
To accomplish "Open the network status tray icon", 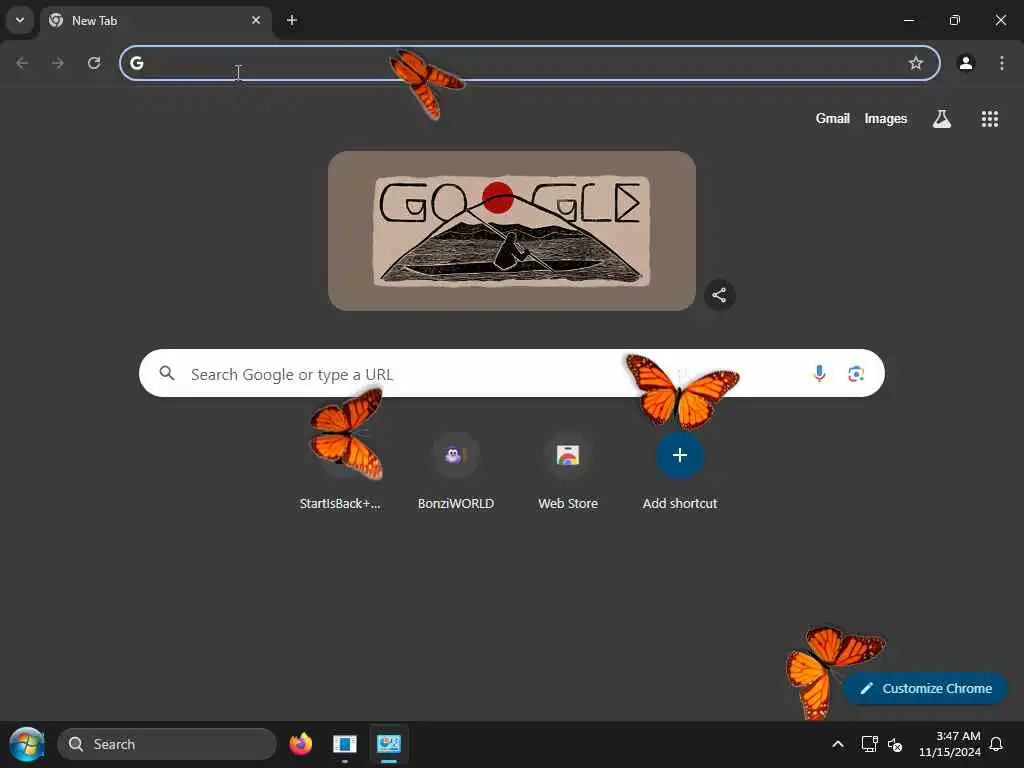I will point(869,744).
